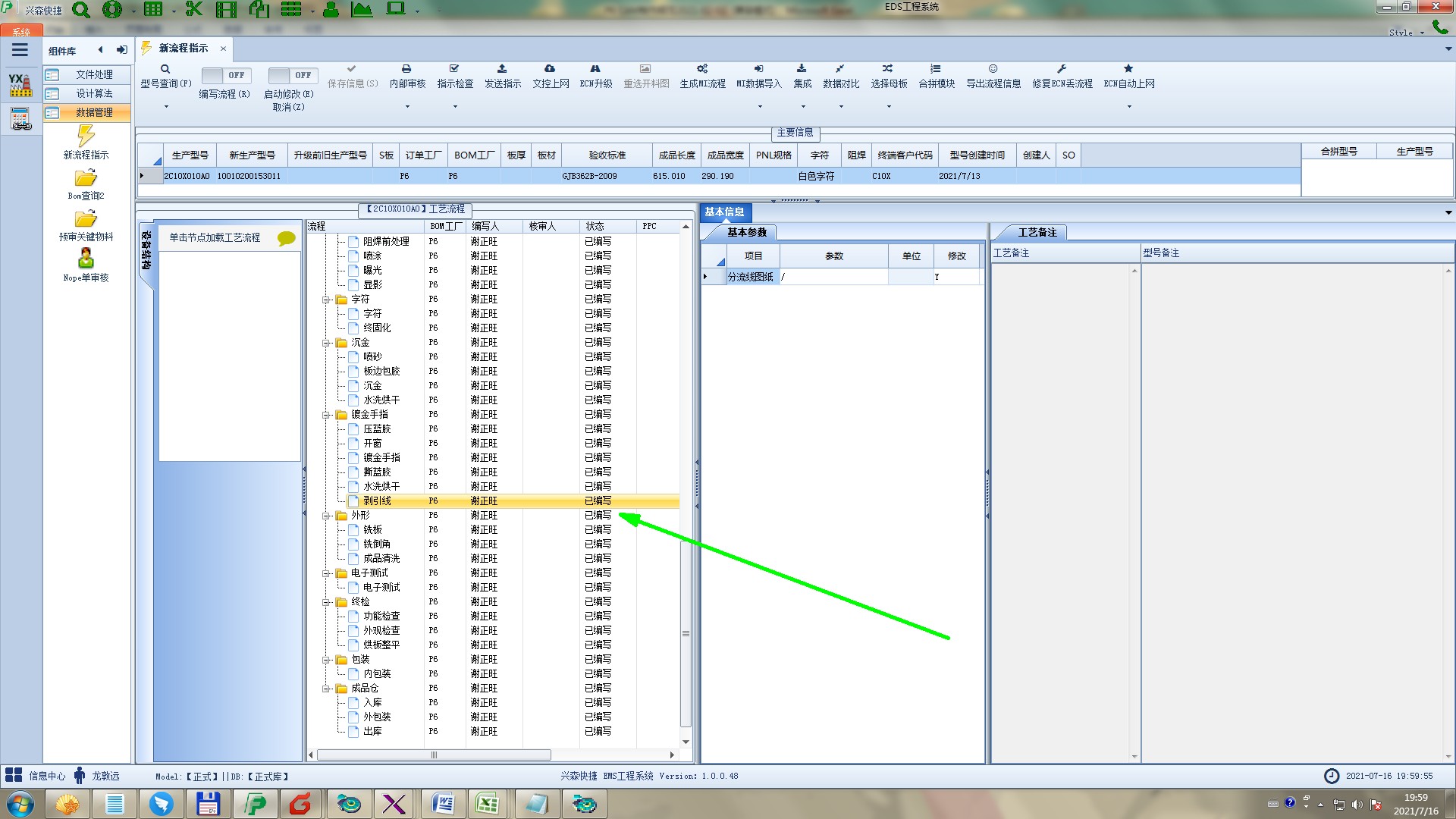Click the 集成 download icon
1456x819 pixels.
[x=802, y=68]
